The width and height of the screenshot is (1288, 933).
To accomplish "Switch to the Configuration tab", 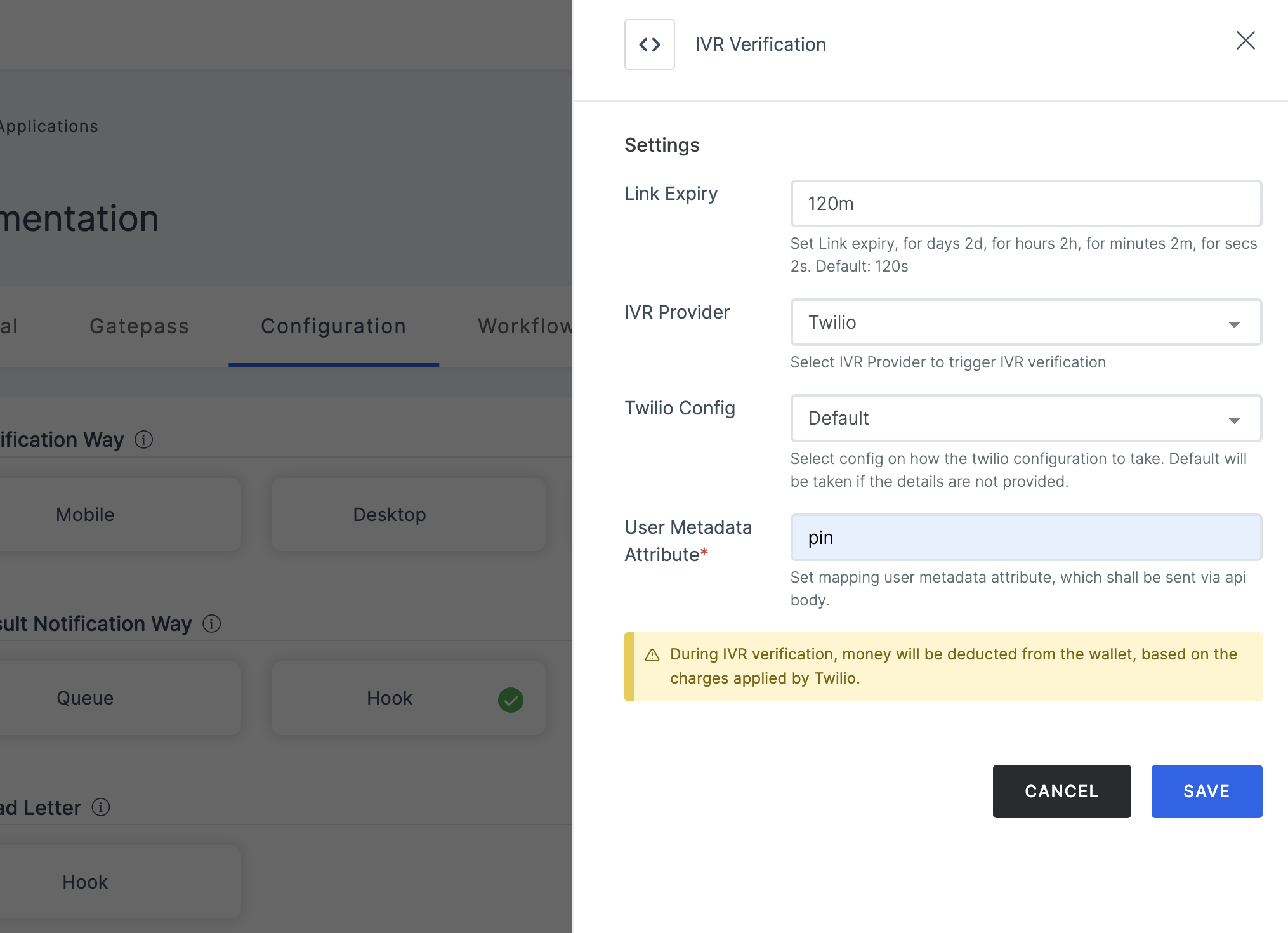I will [x=334, y=326].
